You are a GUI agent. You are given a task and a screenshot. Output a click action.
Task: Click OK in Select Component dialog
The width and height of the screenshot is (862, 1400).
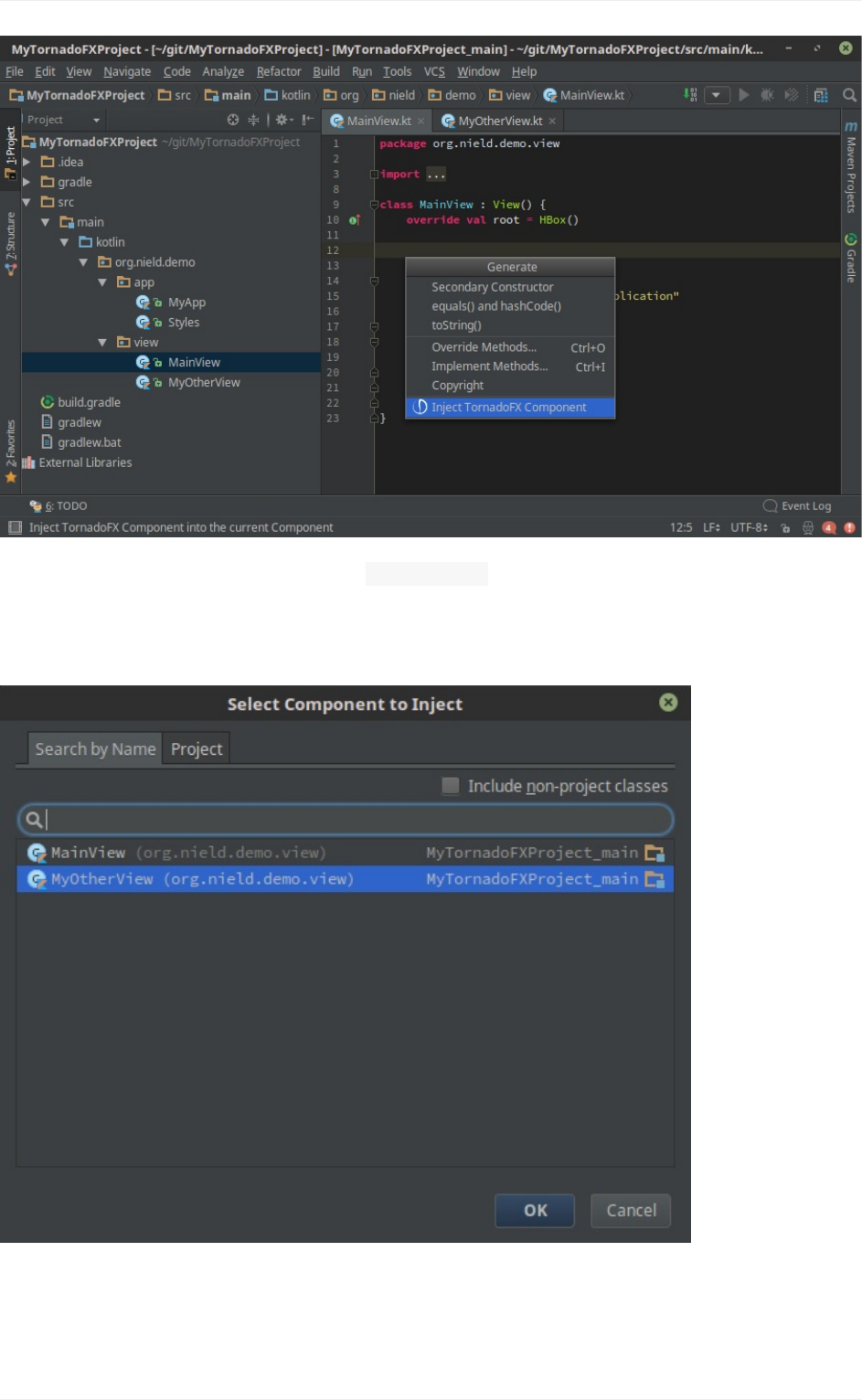tap(535, 1210)
